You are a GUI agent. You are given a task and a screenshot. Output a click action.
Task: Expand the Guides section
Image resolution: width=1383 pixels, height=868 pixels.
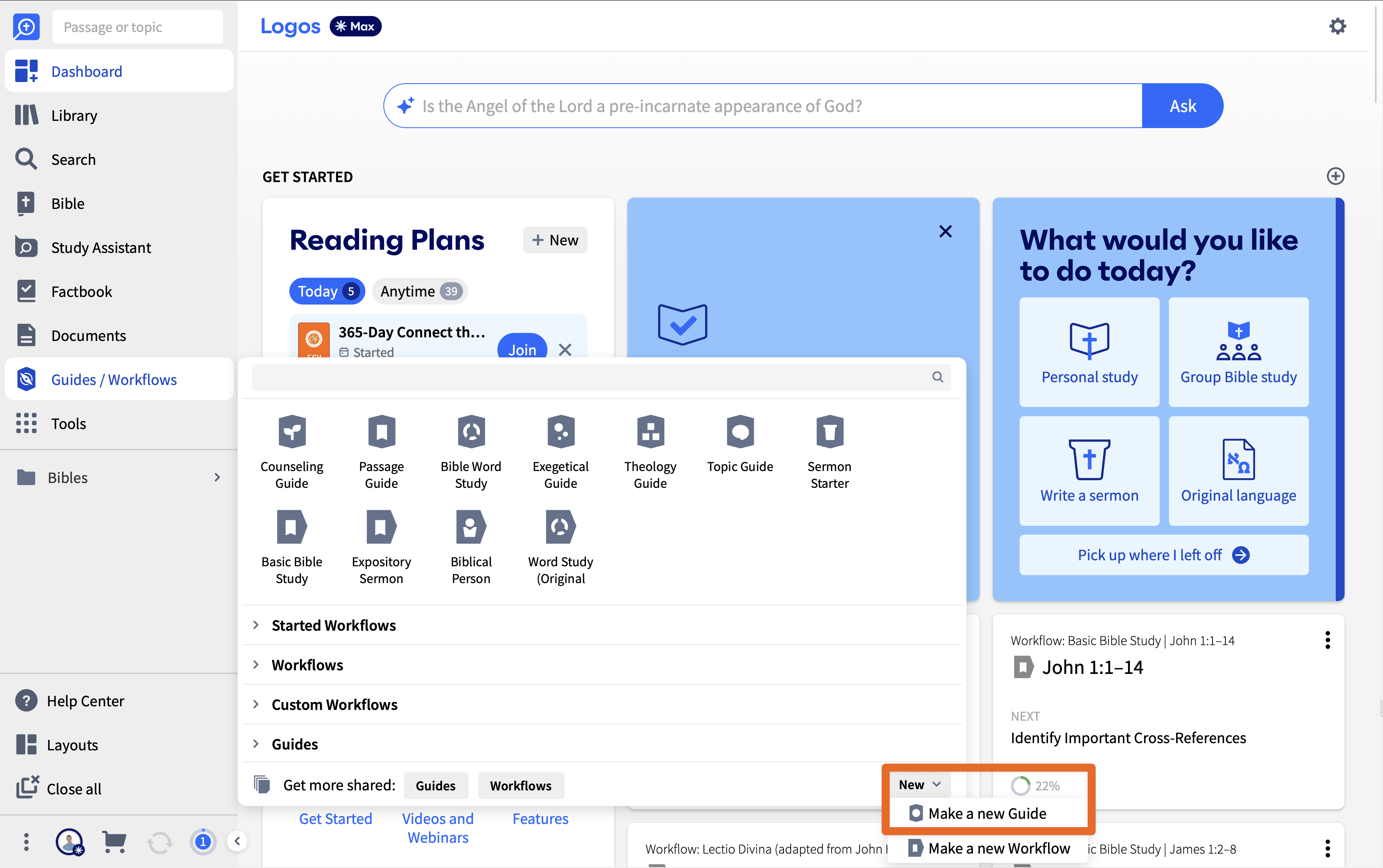coord(601,744)
